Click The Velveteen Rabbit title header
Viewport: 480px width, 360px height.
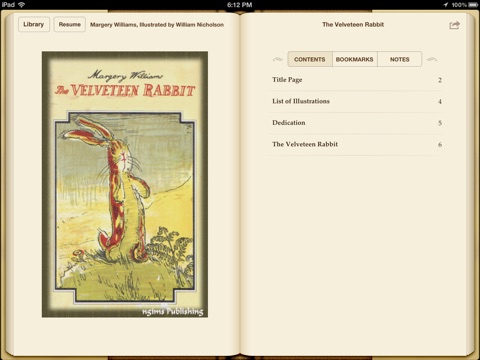click(353, 24)
